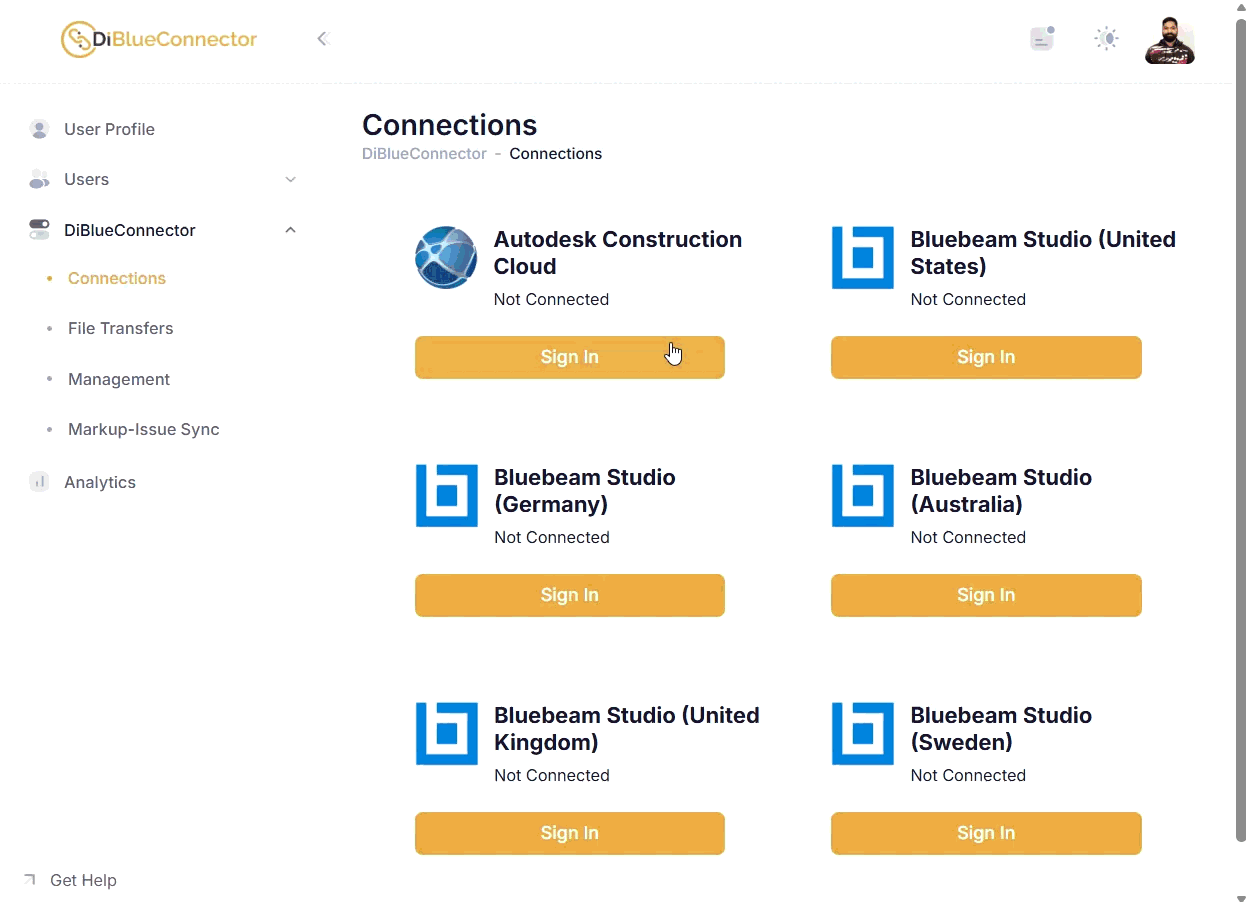1246x902 pixels.
Task: Open the user avatar menu
Action: point(1170,40)
